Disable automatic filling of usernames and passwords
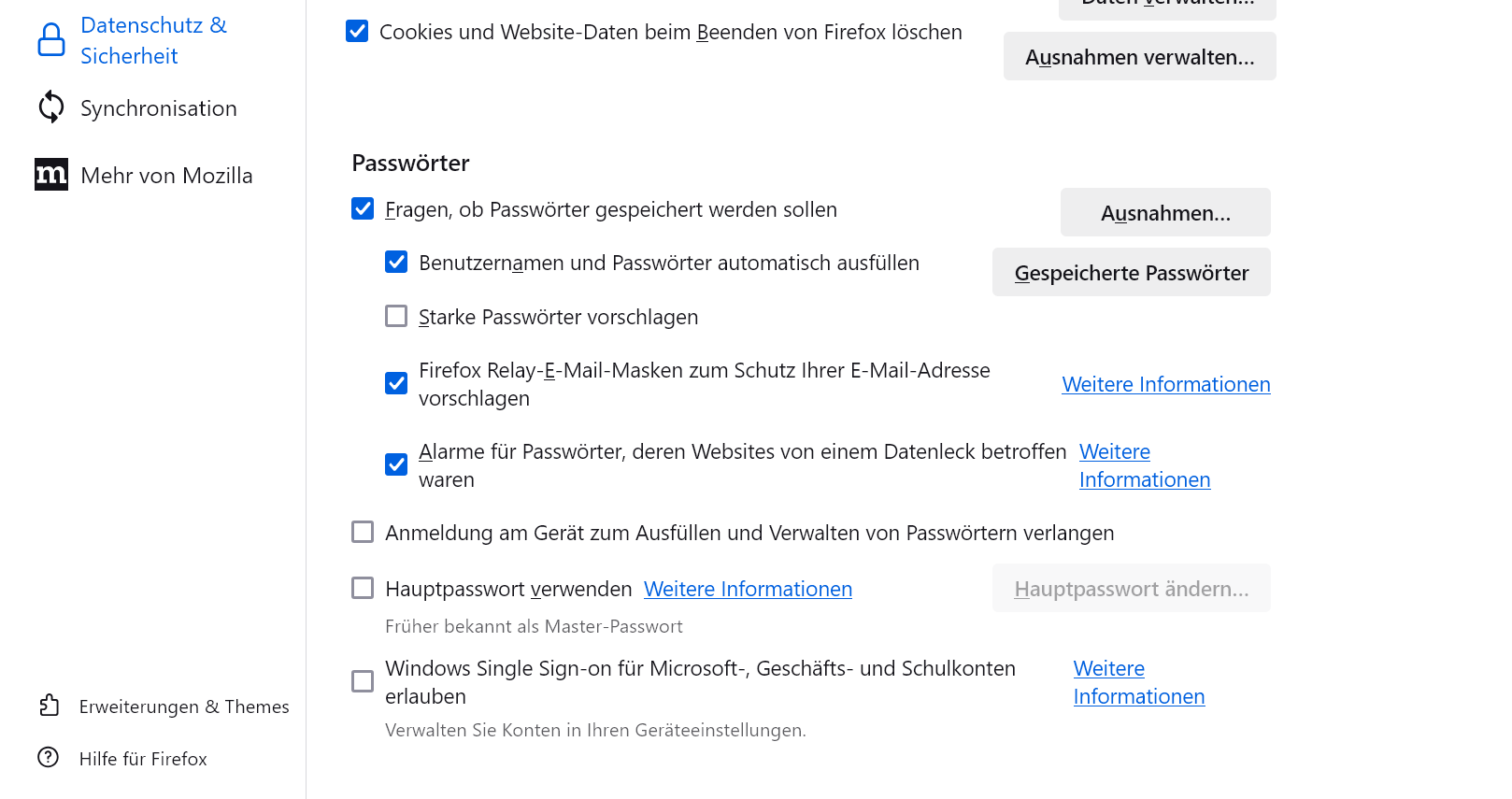Viewport: 1512px width, 799px height. (396, 263)
